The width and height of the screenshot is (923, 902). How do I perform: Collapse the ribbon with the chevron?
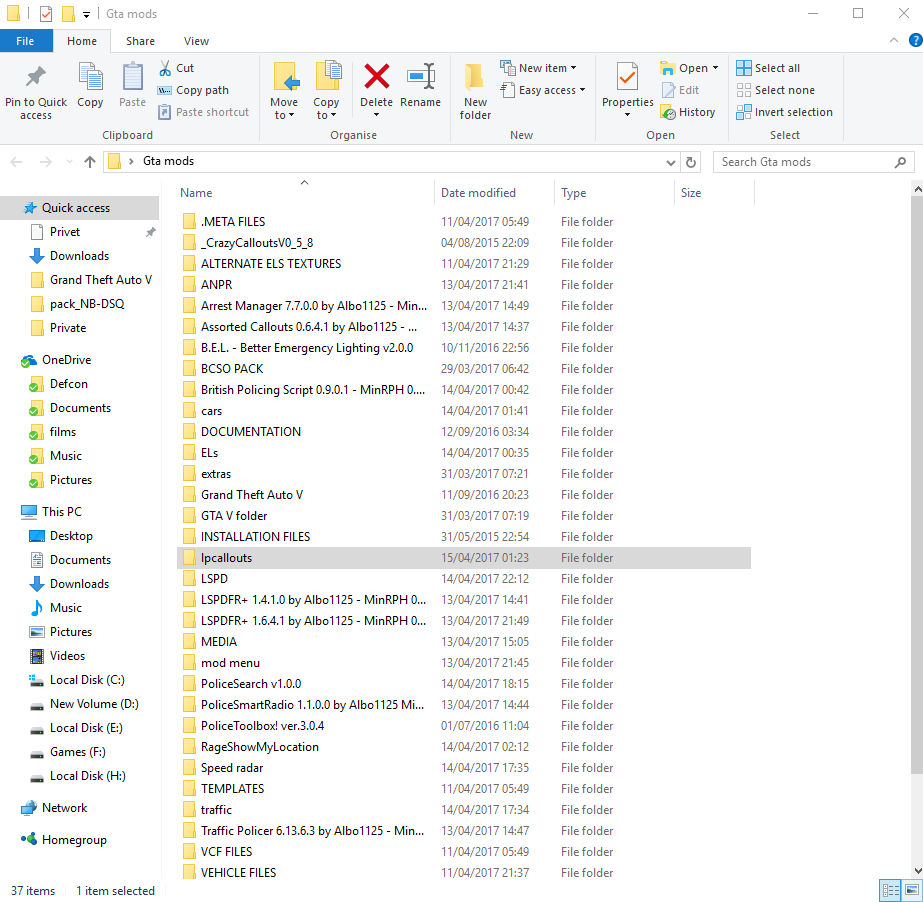894,40
